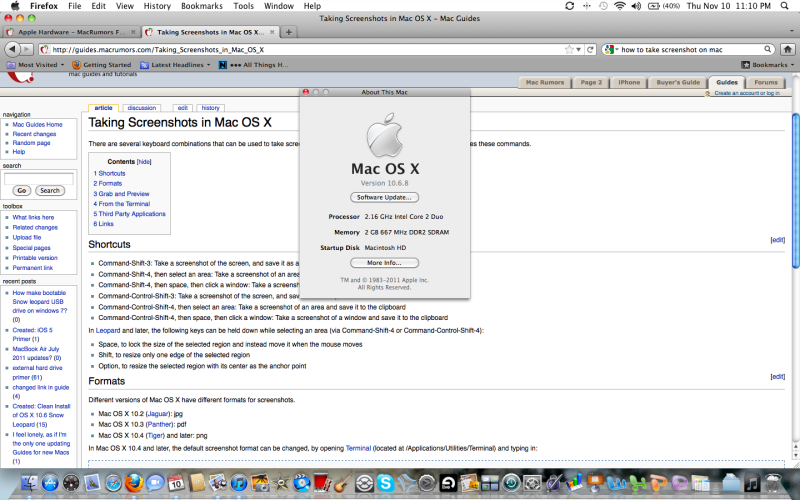The image size is (800, 500).
Task: Click the Firefox icon in the dock
Action: pos(134,483)
